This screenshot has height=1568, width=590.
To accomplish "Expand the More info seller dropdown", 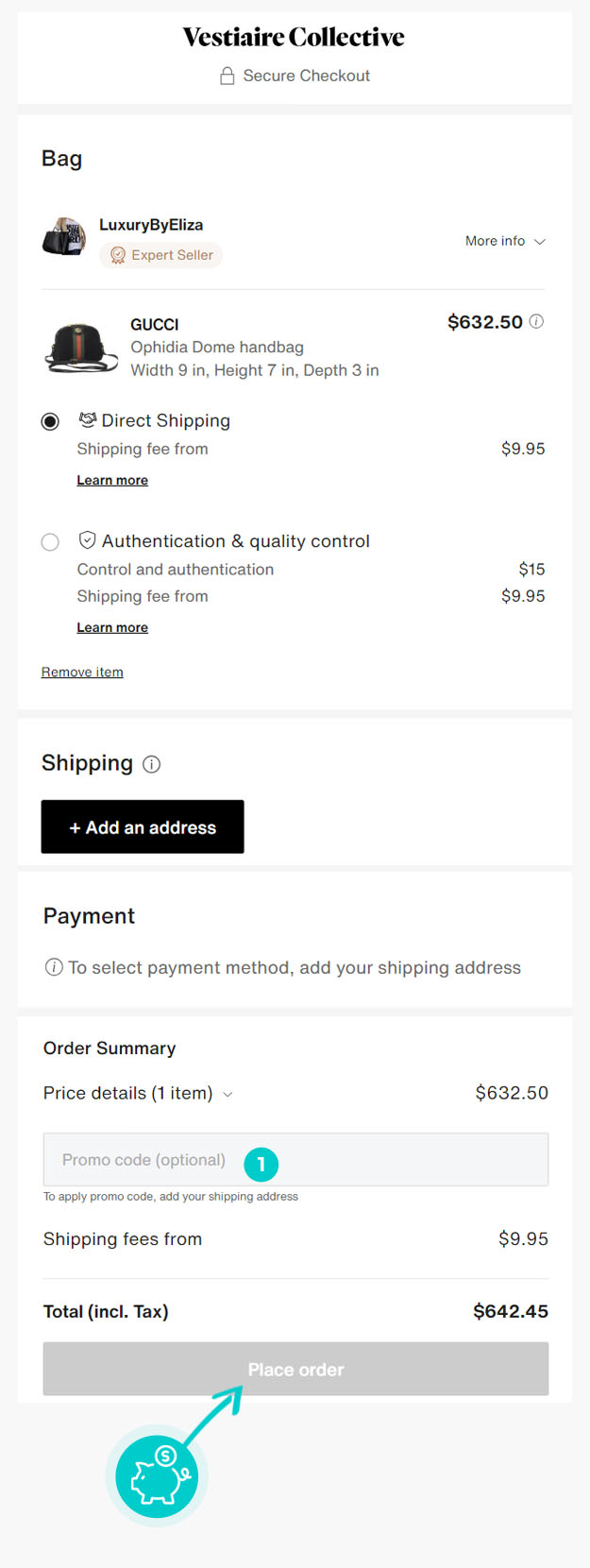I will (x=505, y=241).
